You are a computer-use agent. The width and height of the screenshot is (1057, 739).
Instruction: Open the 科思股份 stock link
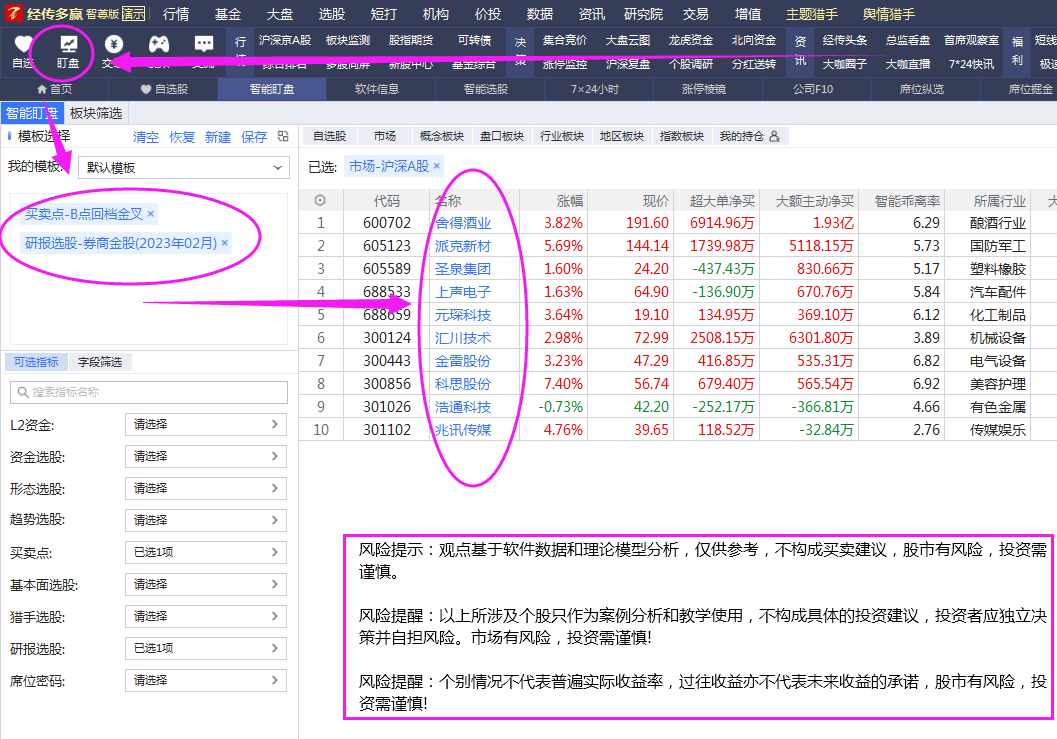pos(463,384)
